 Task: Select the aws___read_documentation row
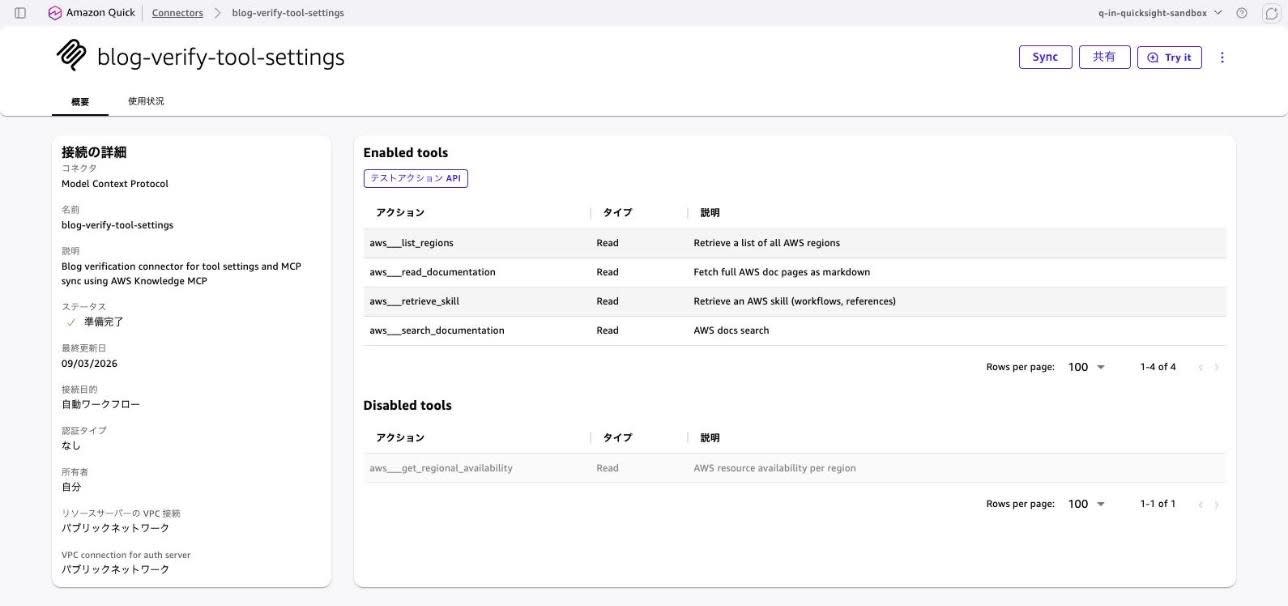(794, 272)
